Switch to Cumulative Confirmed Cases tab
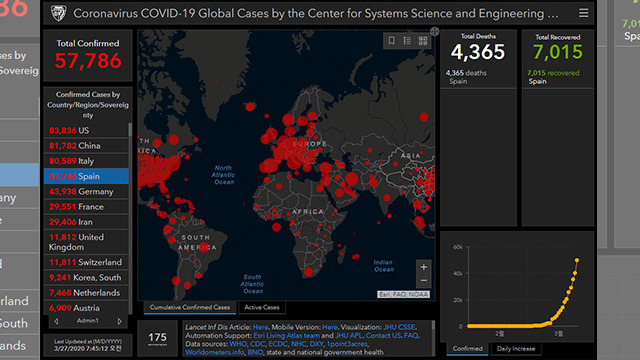 click(x=190, y=307)
